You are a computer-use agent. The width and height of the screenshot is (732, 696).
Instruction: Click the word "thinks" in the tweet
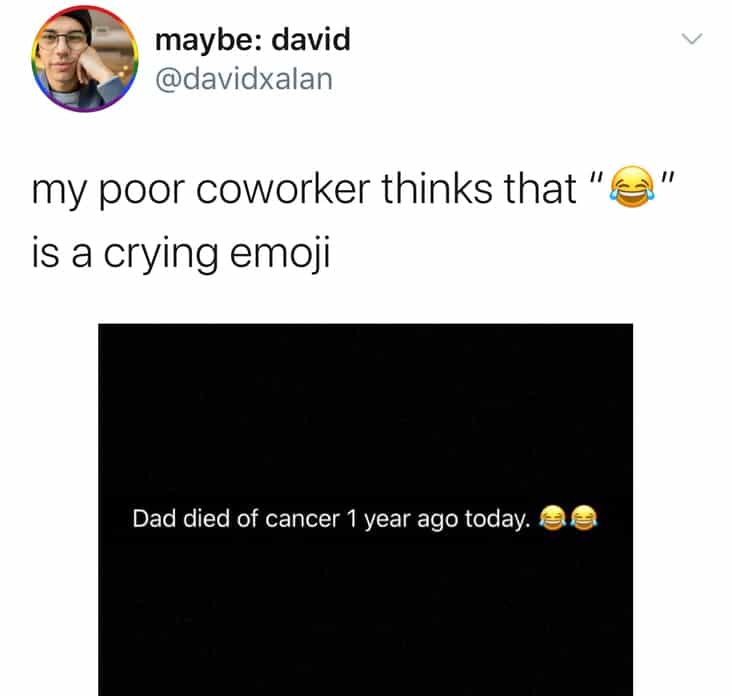click(x=437, y=188)
